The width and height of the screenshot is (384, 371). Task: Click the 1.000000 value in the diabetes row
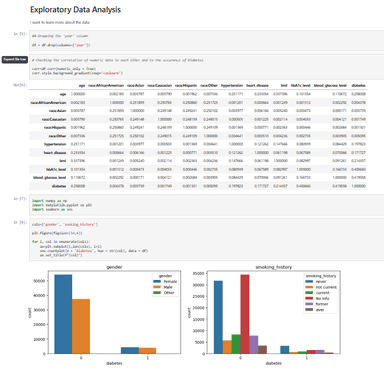(x=358, y=186)
